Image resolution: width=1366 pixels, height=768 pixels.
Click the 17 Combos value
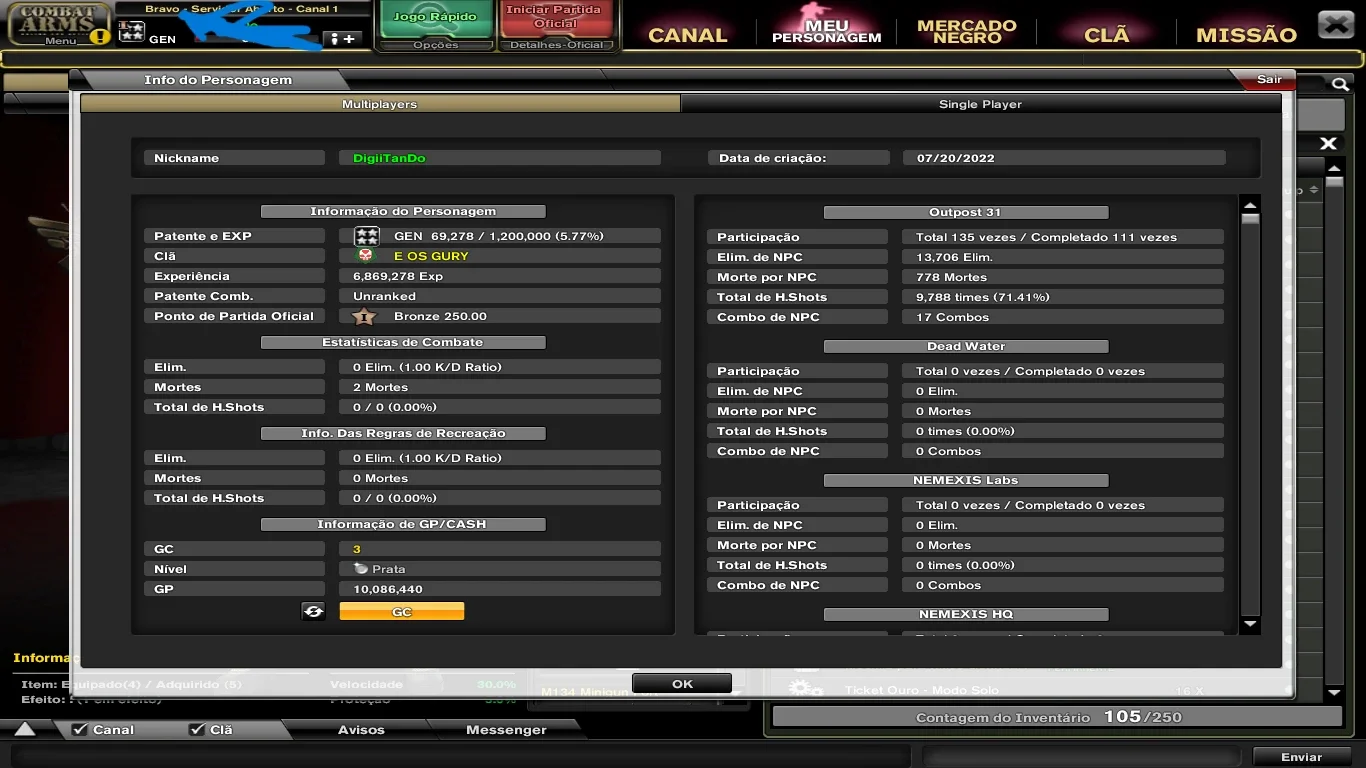(x=952, y=317)
